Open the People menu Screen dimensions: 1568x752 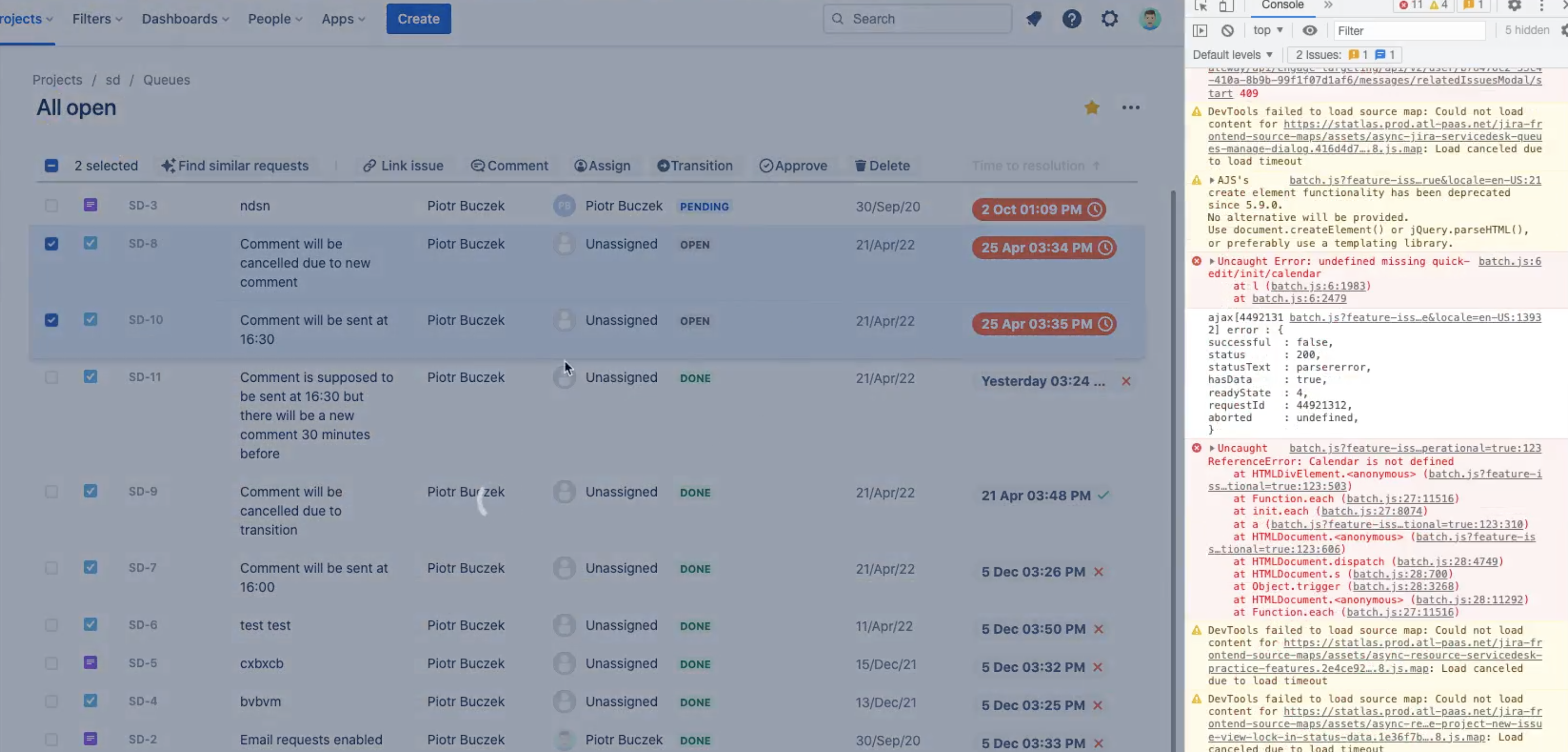click(x=275, y=19)
